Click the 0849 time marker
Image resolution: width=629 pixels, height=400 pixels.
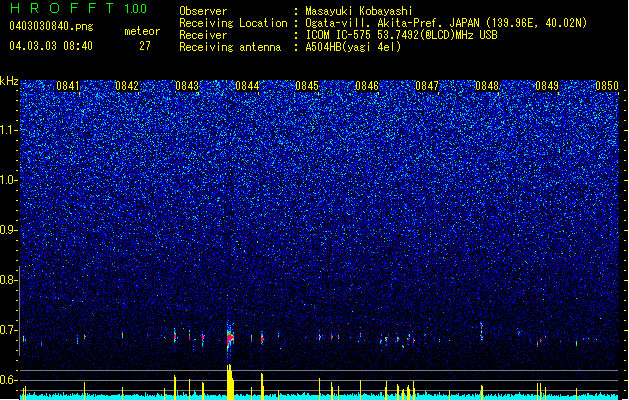pyautogui.click(x=547, y=86)
